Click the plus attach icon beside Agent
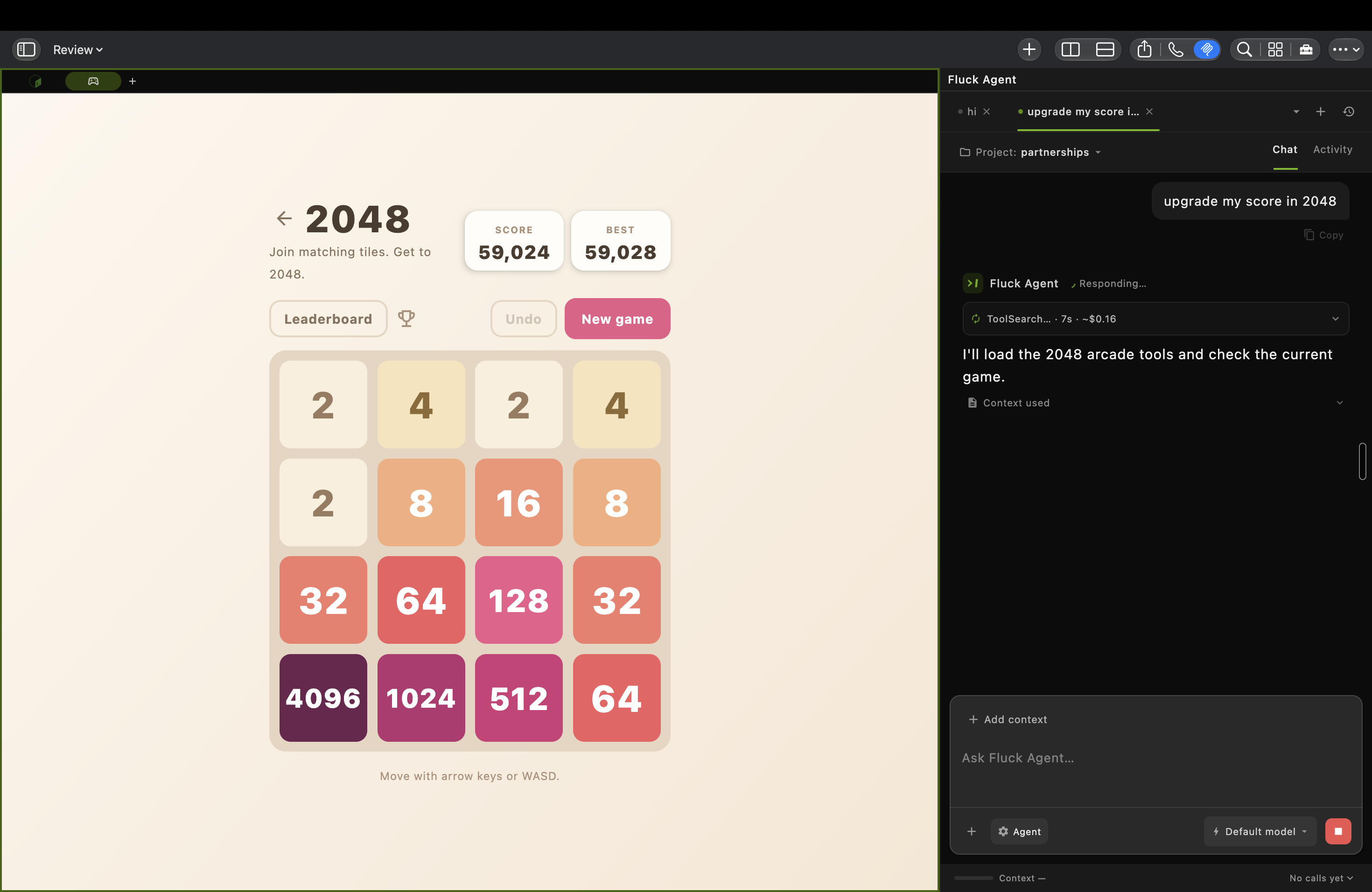The image size is (1372, 892). pos(972,831)
